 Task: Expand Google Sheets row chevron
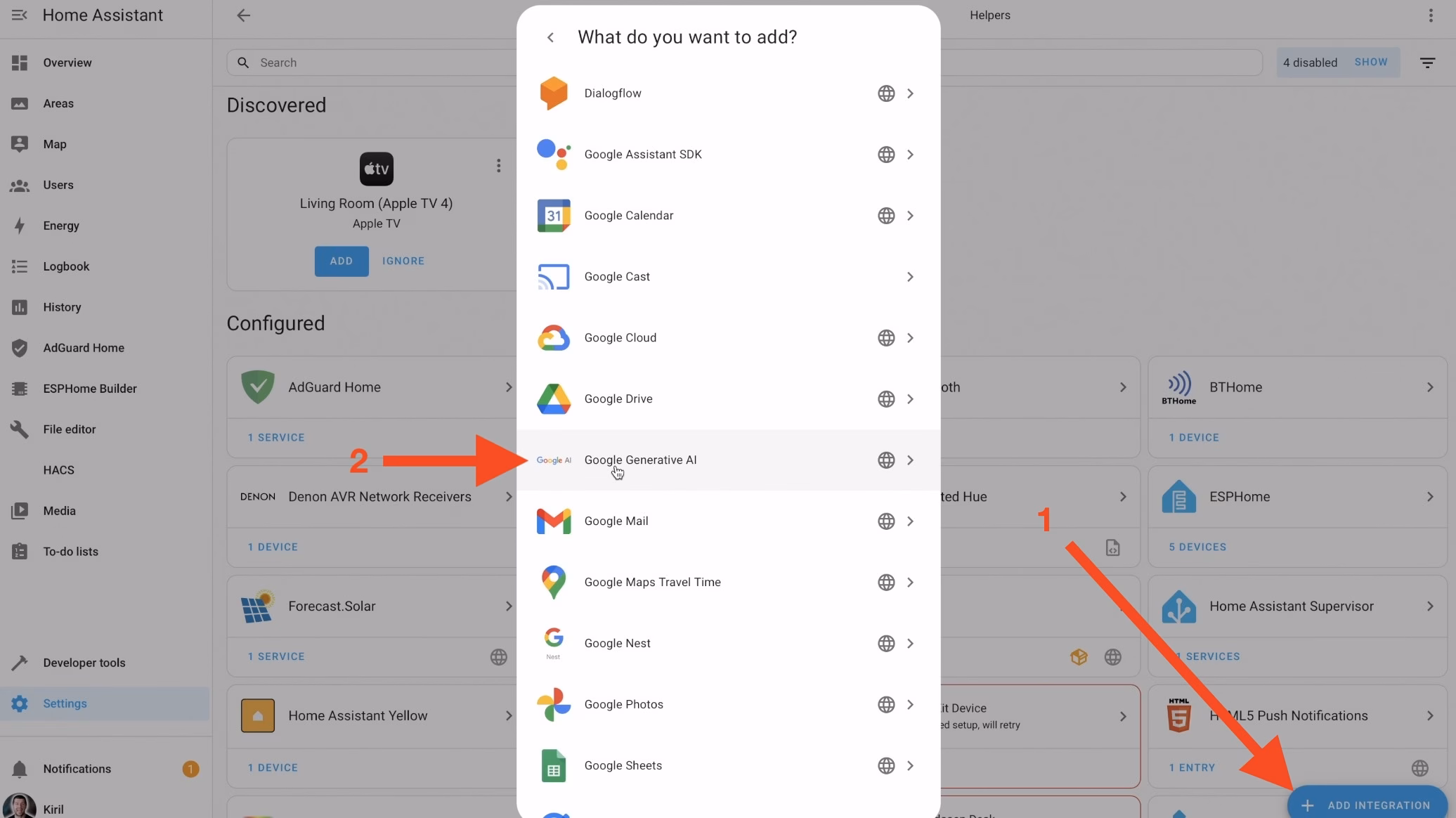[910, 766]
